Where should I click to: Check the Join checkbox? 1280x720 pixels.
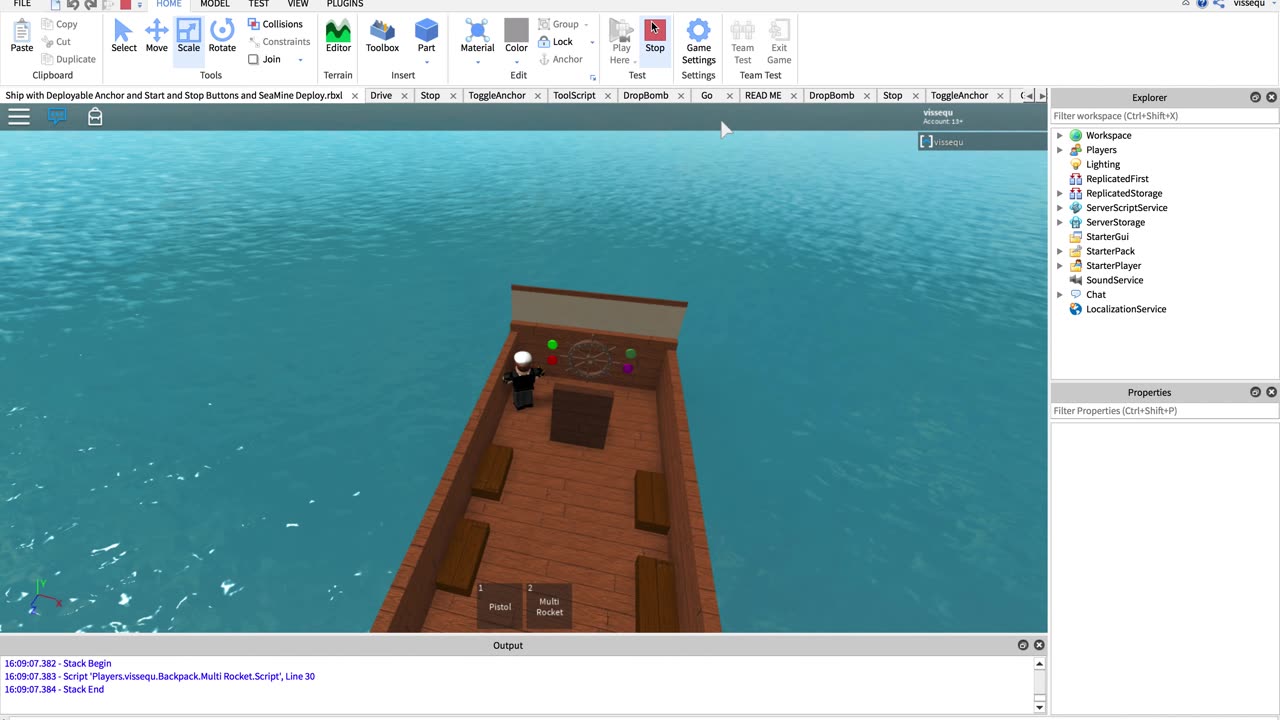point(253,59)
